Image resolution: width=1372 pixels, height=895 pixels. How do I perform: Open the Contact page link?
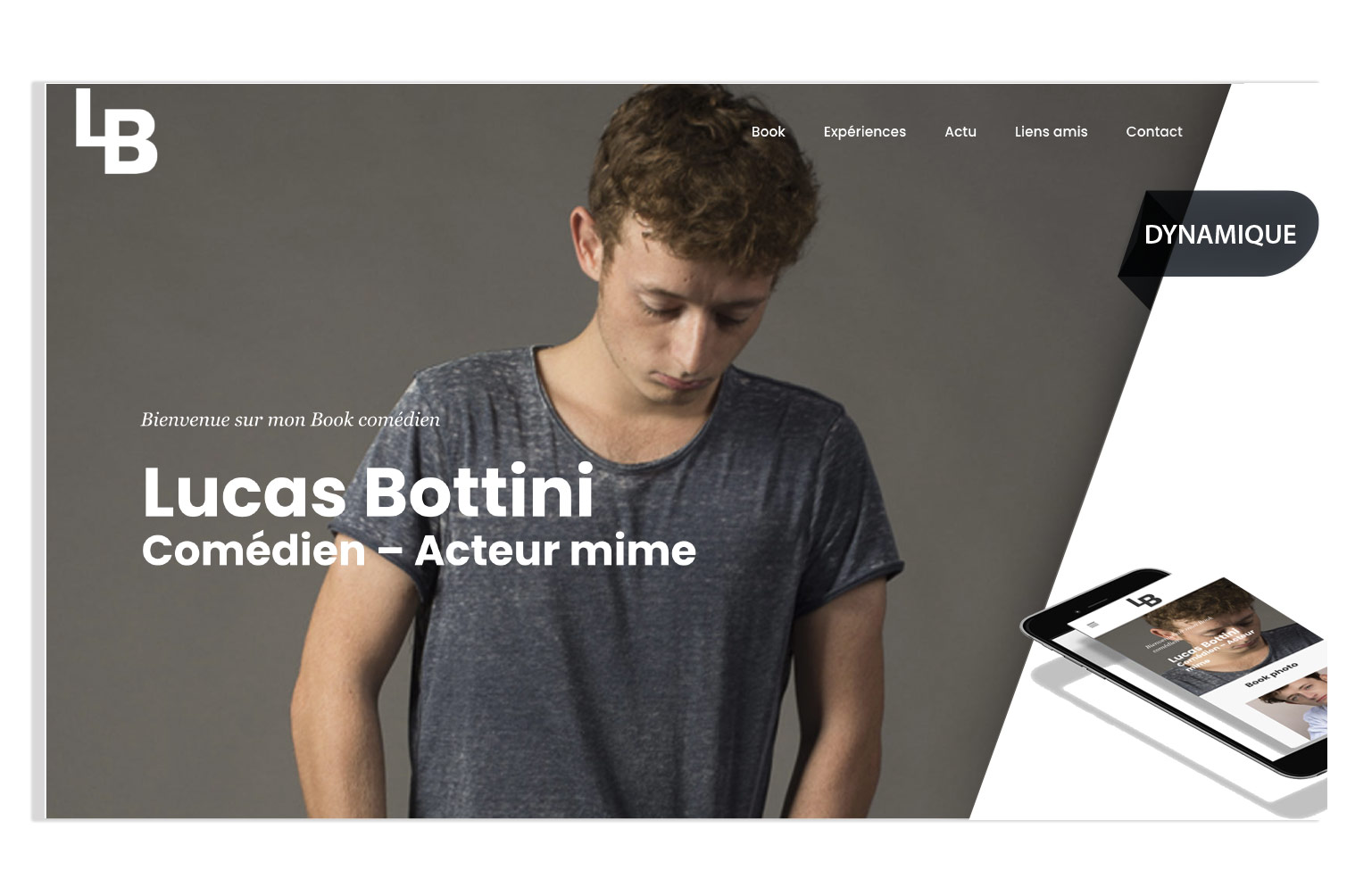(x=1153, y=131)
